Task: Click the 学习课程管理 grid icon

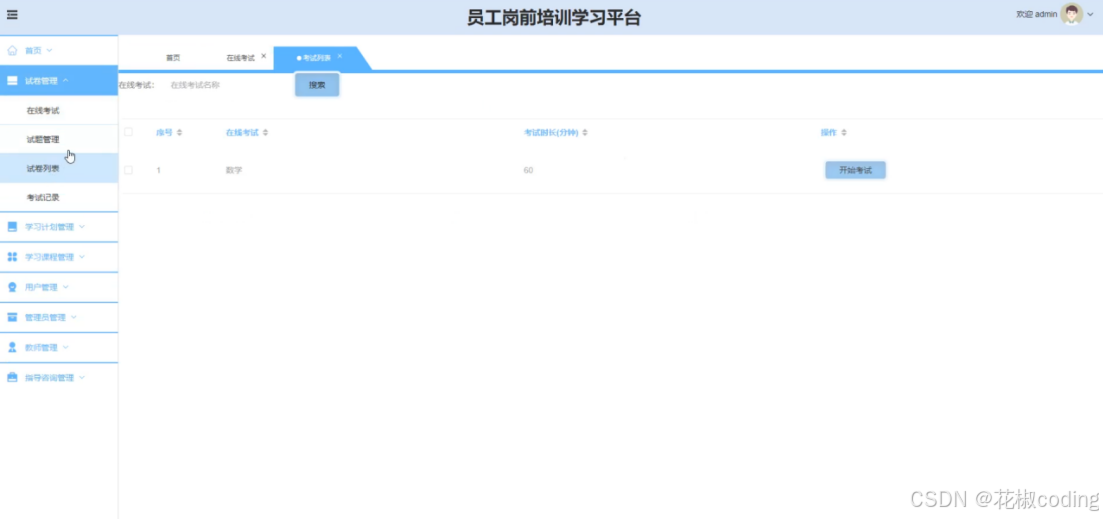Action: 12,257
